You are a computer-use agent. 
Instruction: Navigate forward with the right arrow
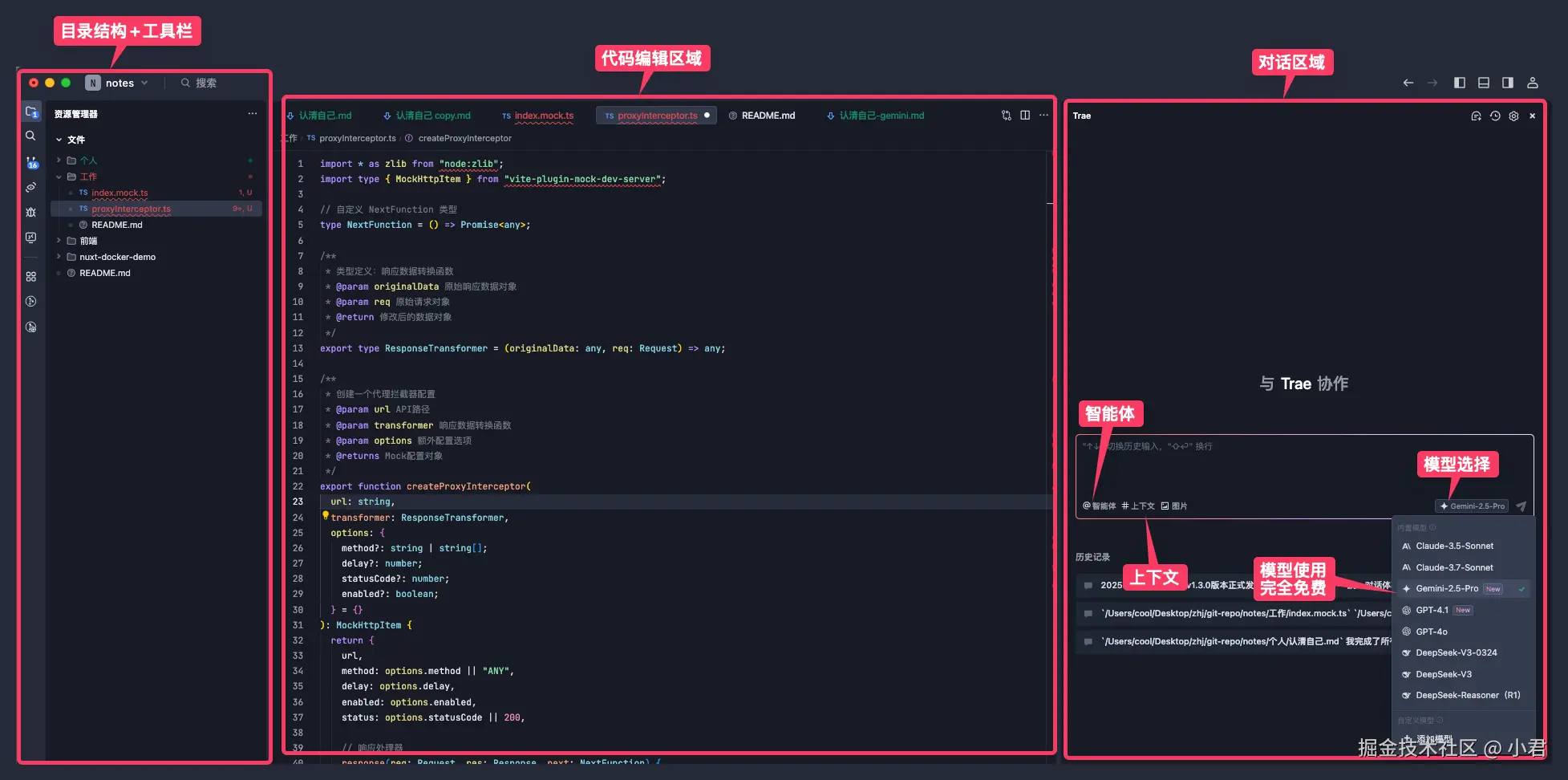pyautogui.click(x=1432, y=83)
